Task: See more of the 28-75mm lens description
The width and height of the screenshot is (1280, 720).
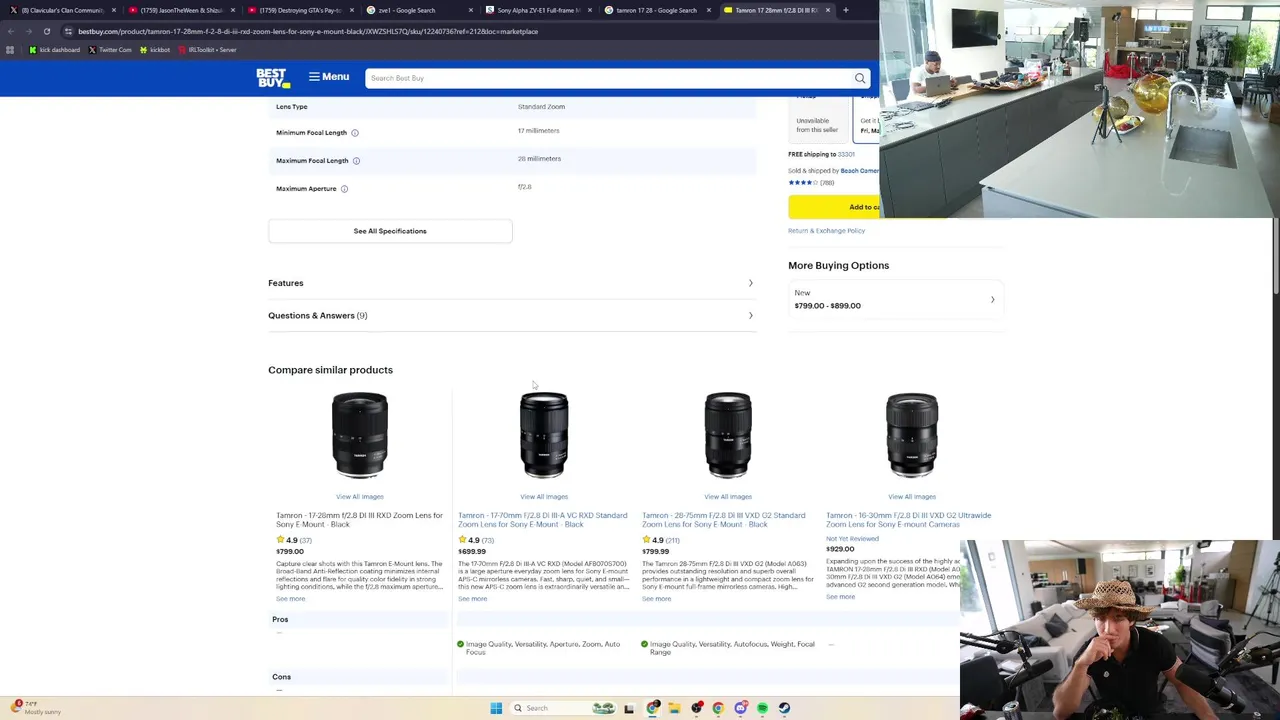Action: [656, 599]
